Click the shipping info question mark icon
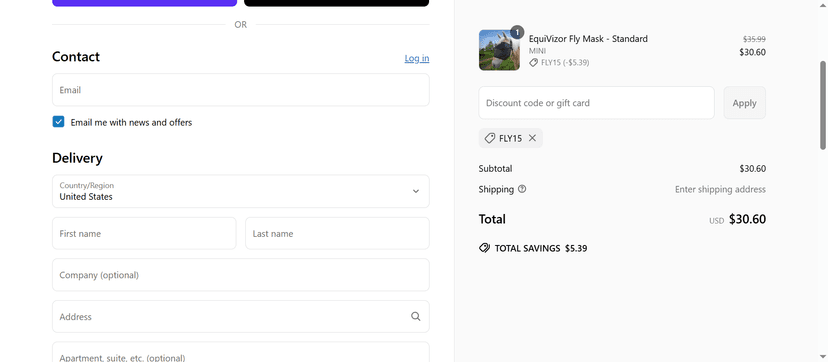Screen dimensions: 828x362 pos(522,189)
